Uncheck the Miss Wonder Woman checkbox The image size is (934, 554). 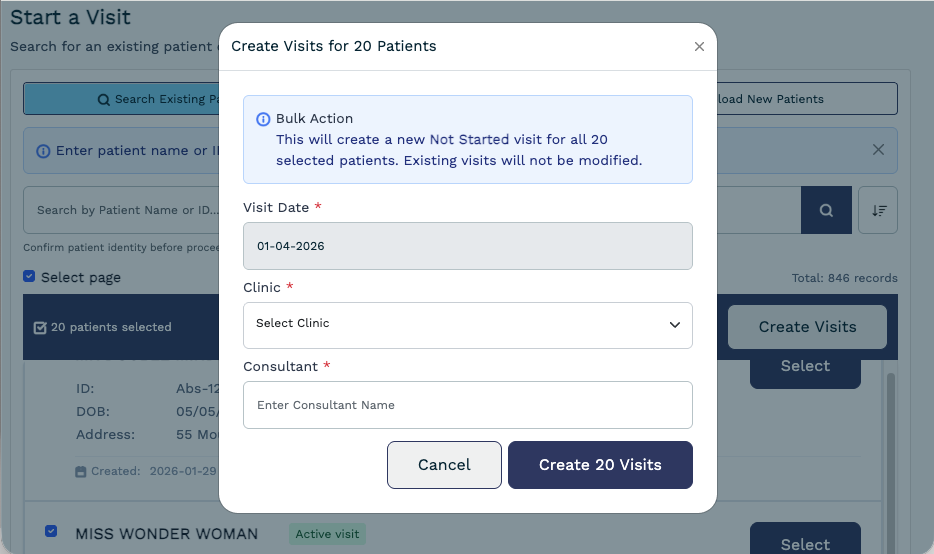[51, 532]
